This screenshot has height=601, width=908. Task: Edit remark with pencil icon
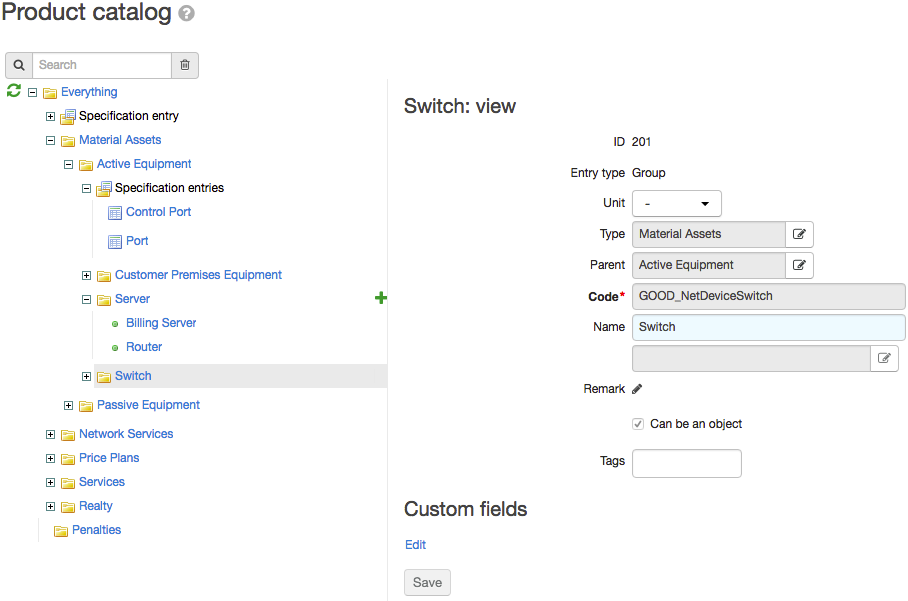637,389
